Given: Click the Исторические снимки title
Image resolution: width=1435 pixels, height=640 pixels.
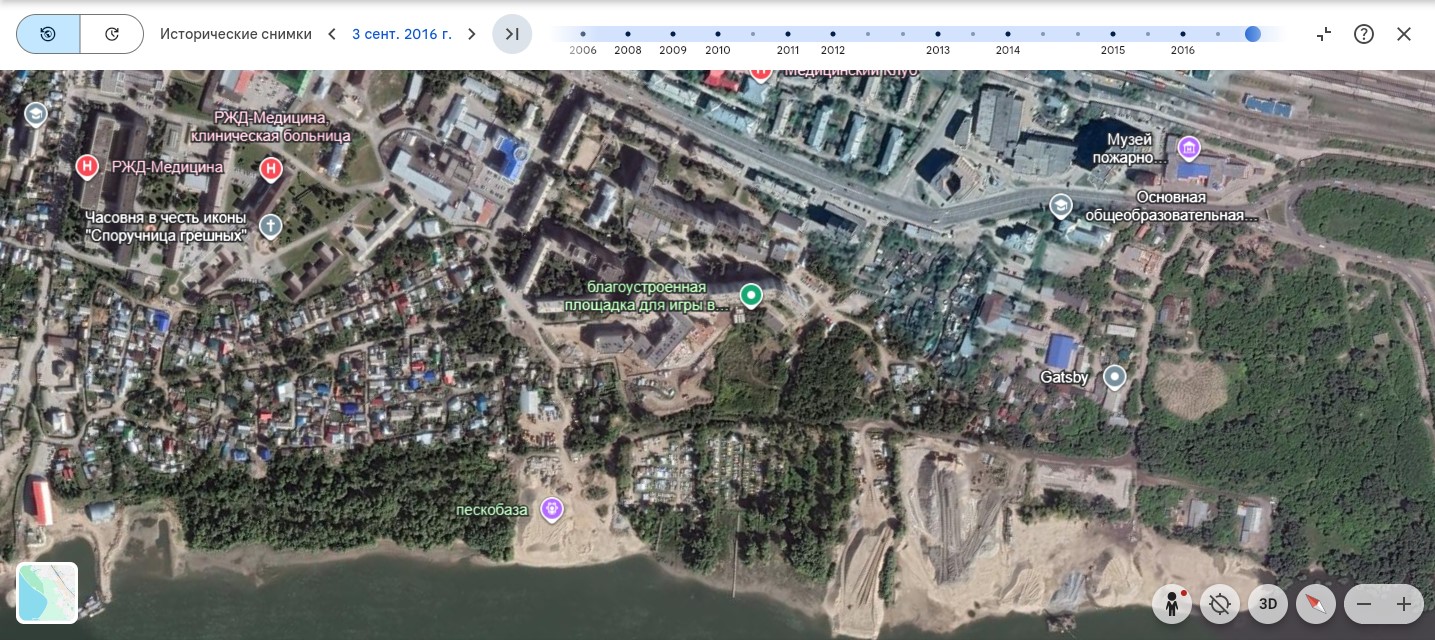Looking at the screenshot, I should (236, 34).
